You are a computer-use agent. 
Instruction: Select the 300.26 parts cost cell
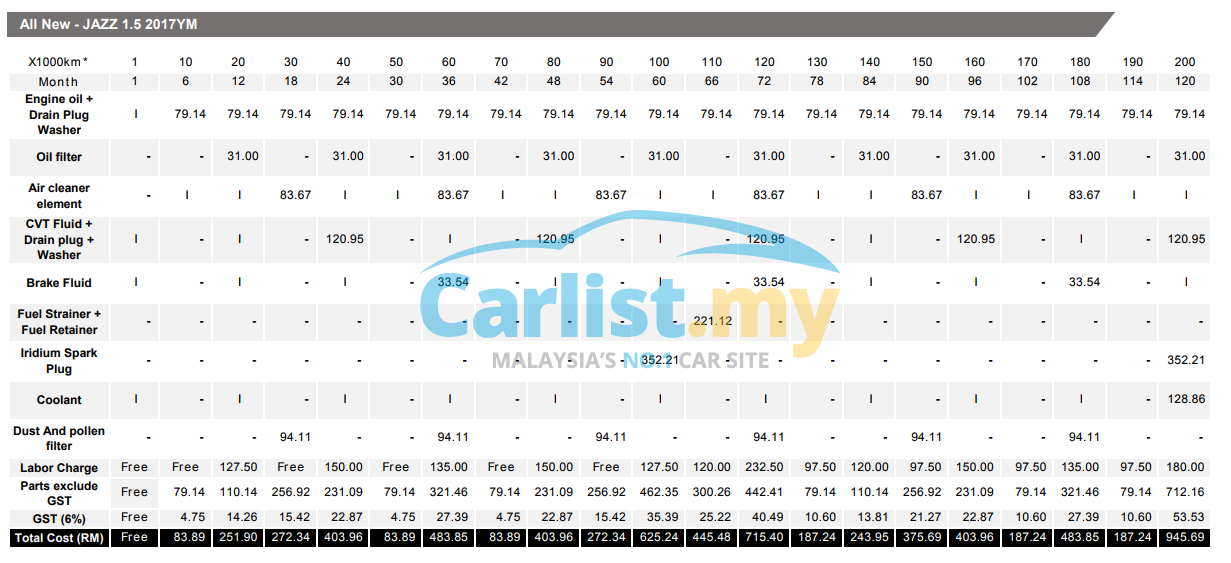712,491
